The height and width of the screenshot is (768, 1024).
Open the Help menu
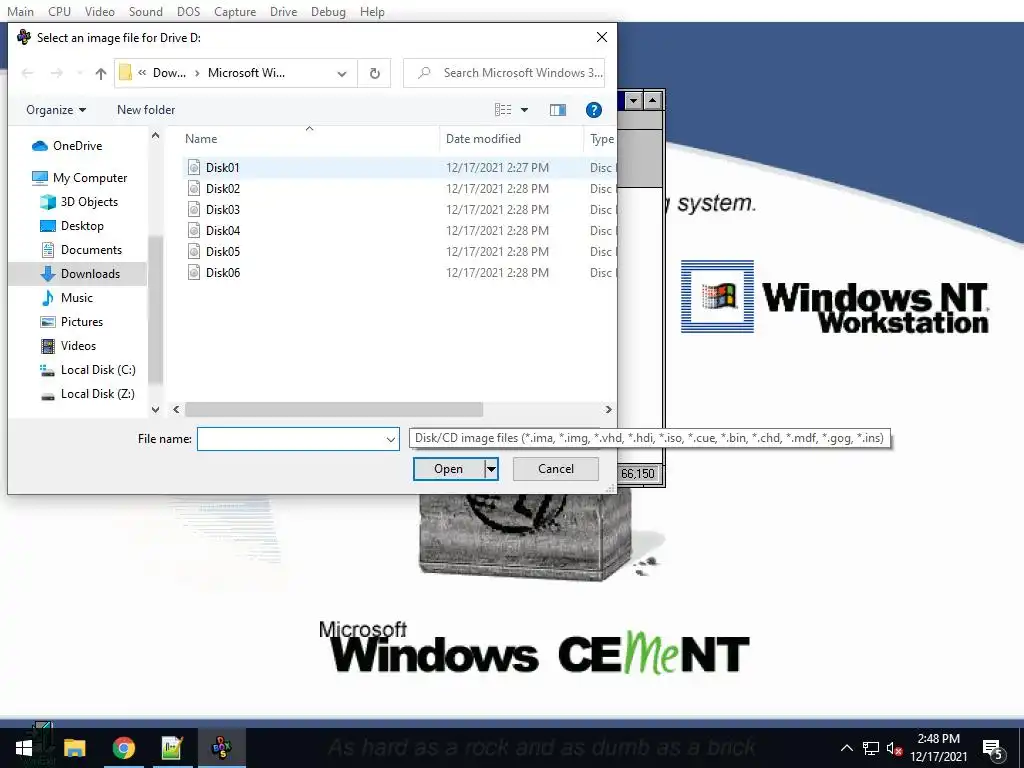tap(372, 12)
